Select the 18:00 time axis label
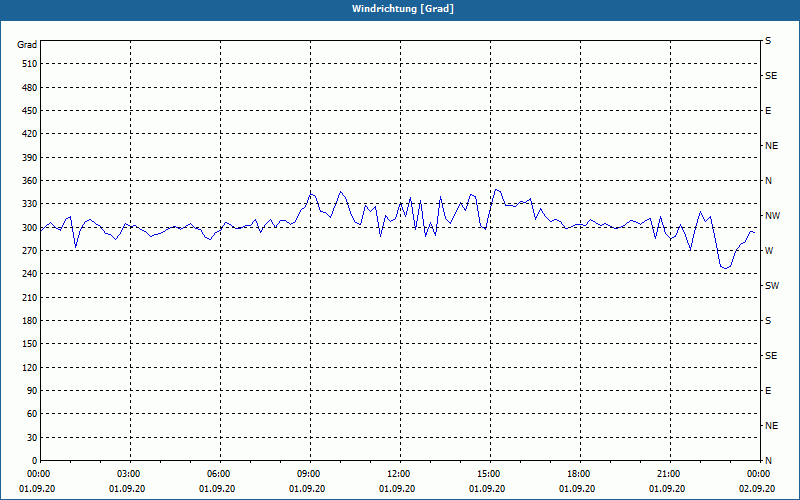Viewport: 800px width, 500px height. pos(579,474)
